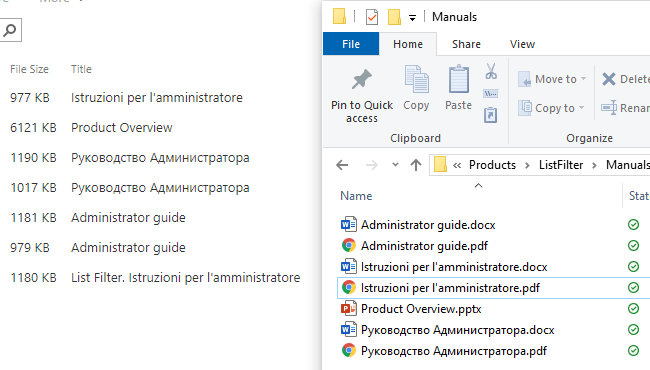Click Word icon of Administrator guide.docx
This screenshot has height=370, width=650.
(x=349, y=225)
